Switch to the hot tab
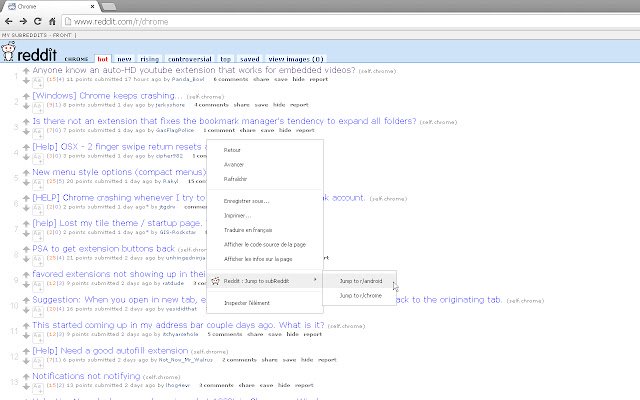The width and height of the screenshot is (640, 400). point(102,59)
